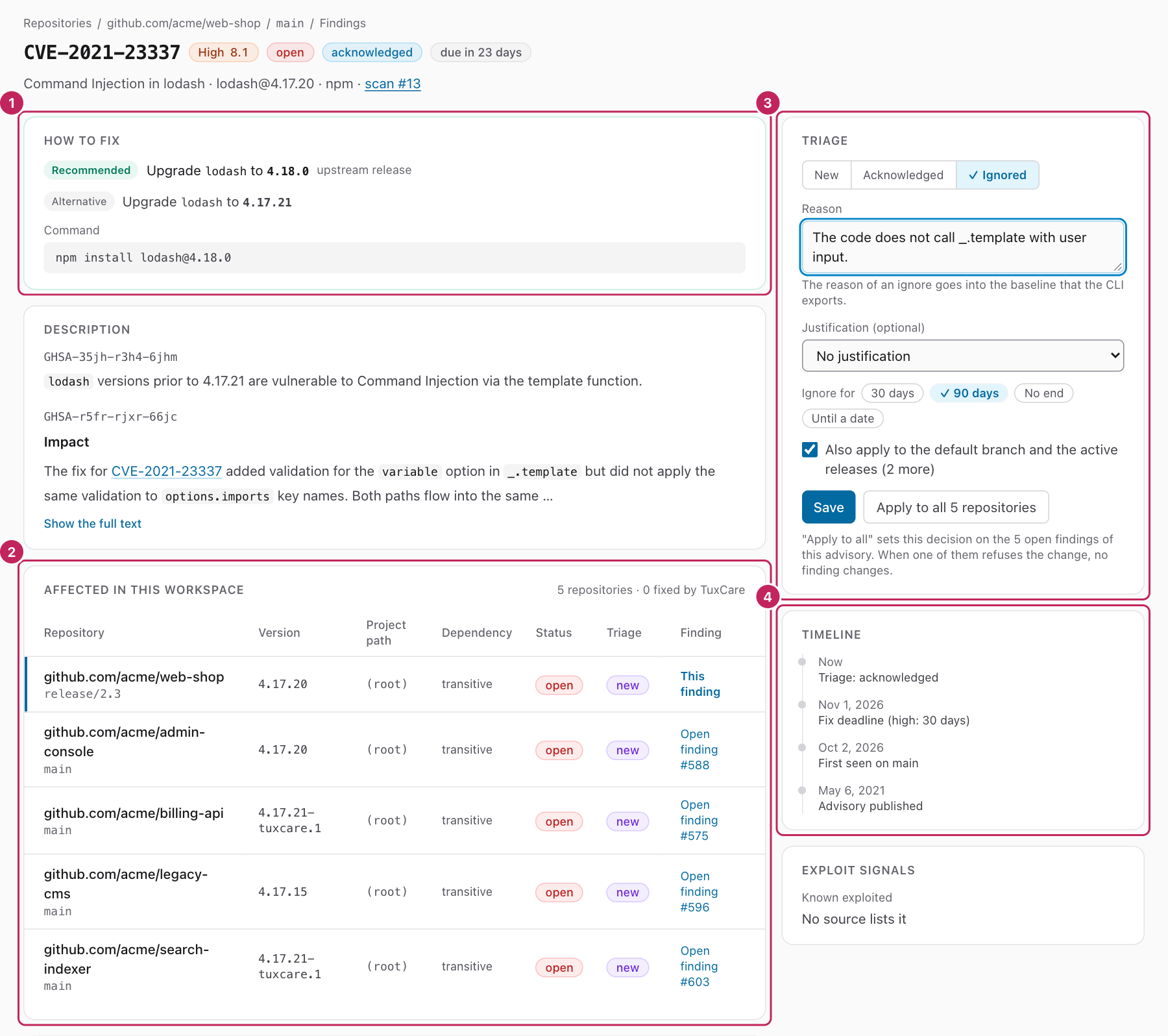Click the Oct 2, 2026 timeline entry

[x=868, y=756]
